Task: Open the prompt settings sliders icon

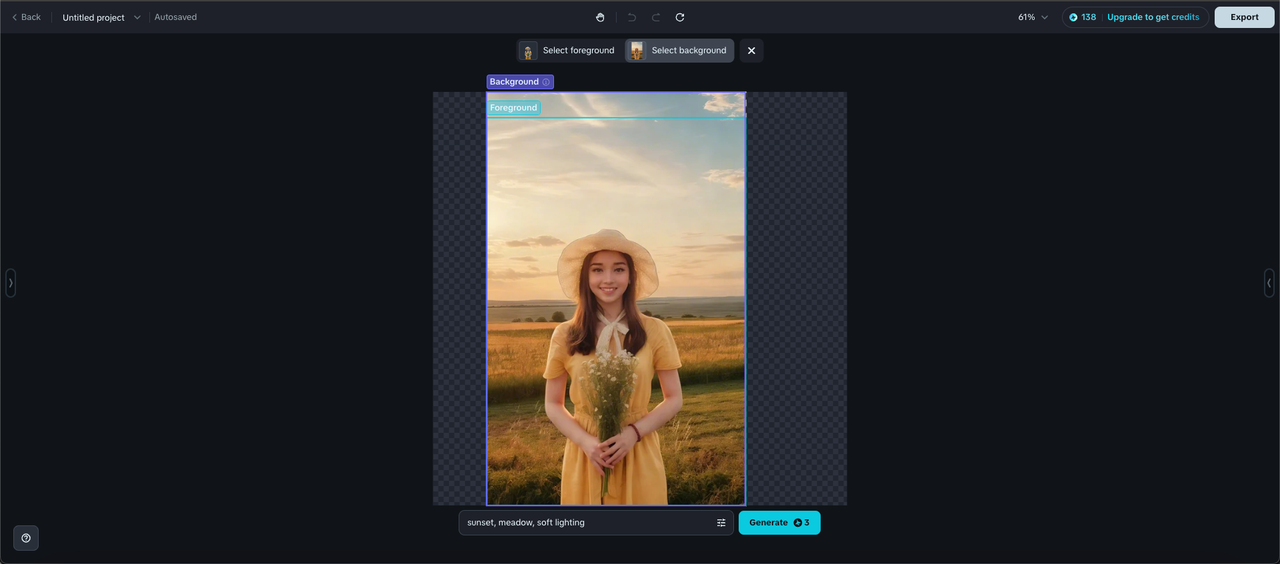Action: pos(721,523)
